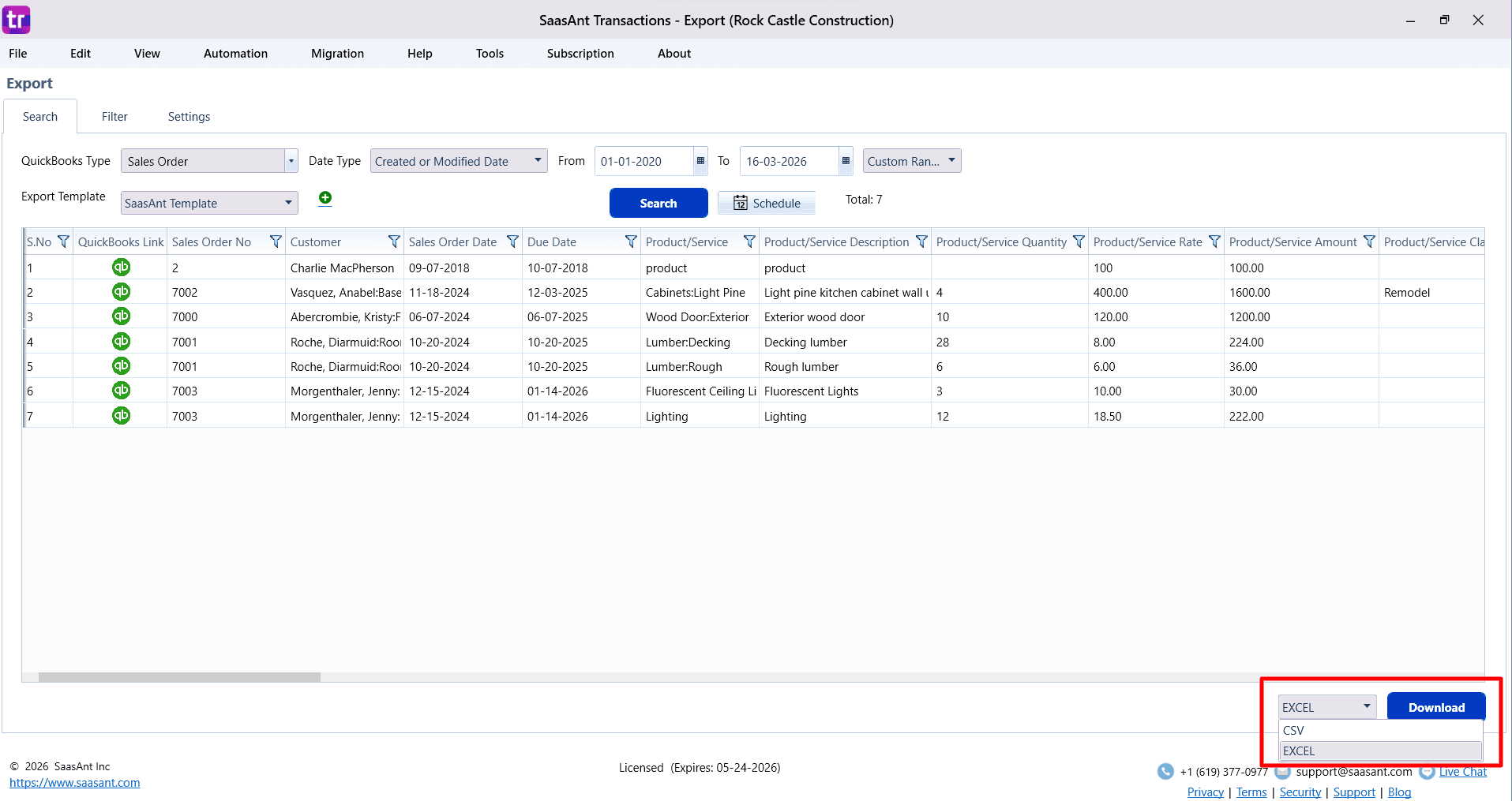Click the blue Search button

click(x=658, y=203)
